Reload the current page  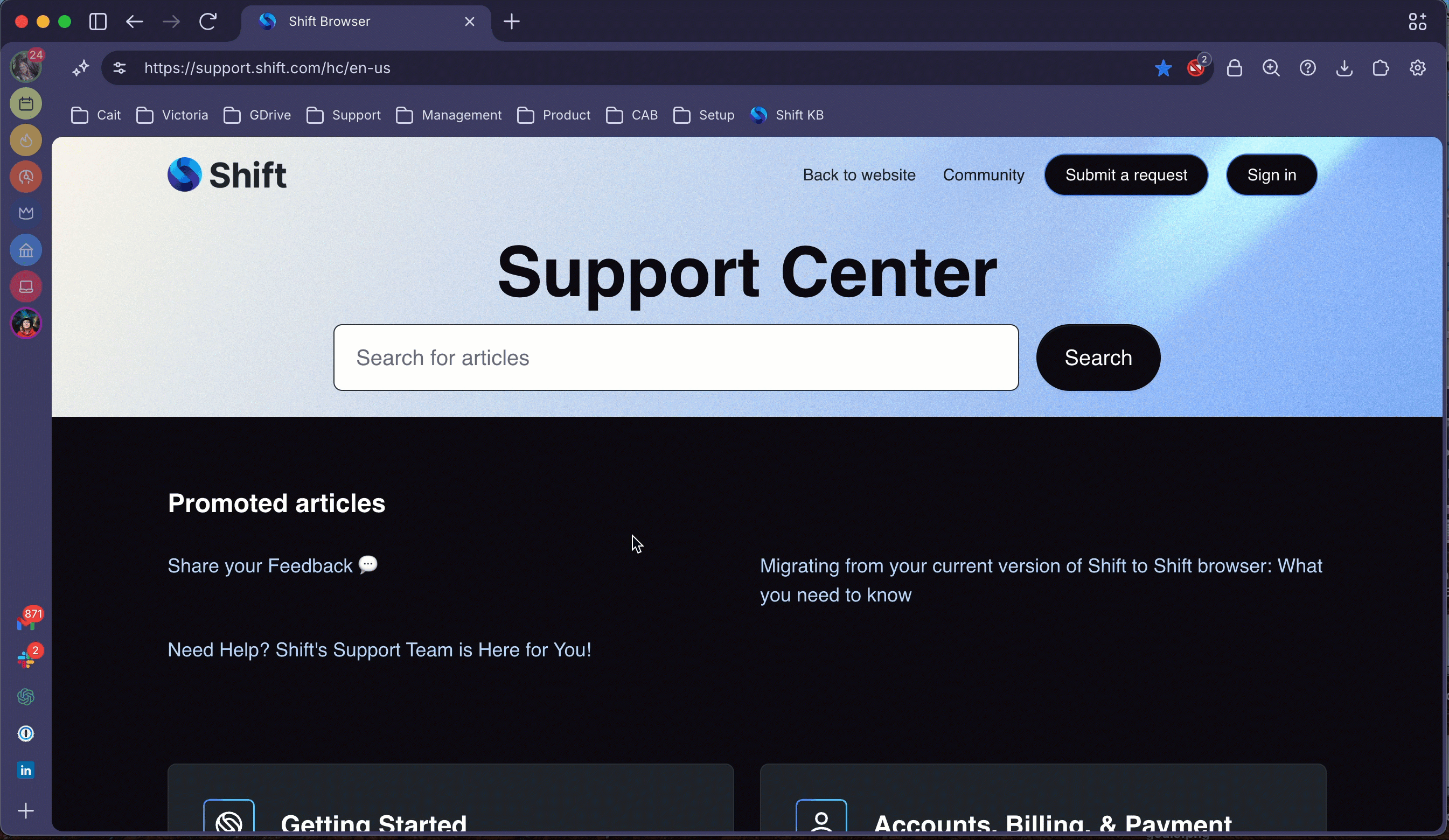click(208, 22)
